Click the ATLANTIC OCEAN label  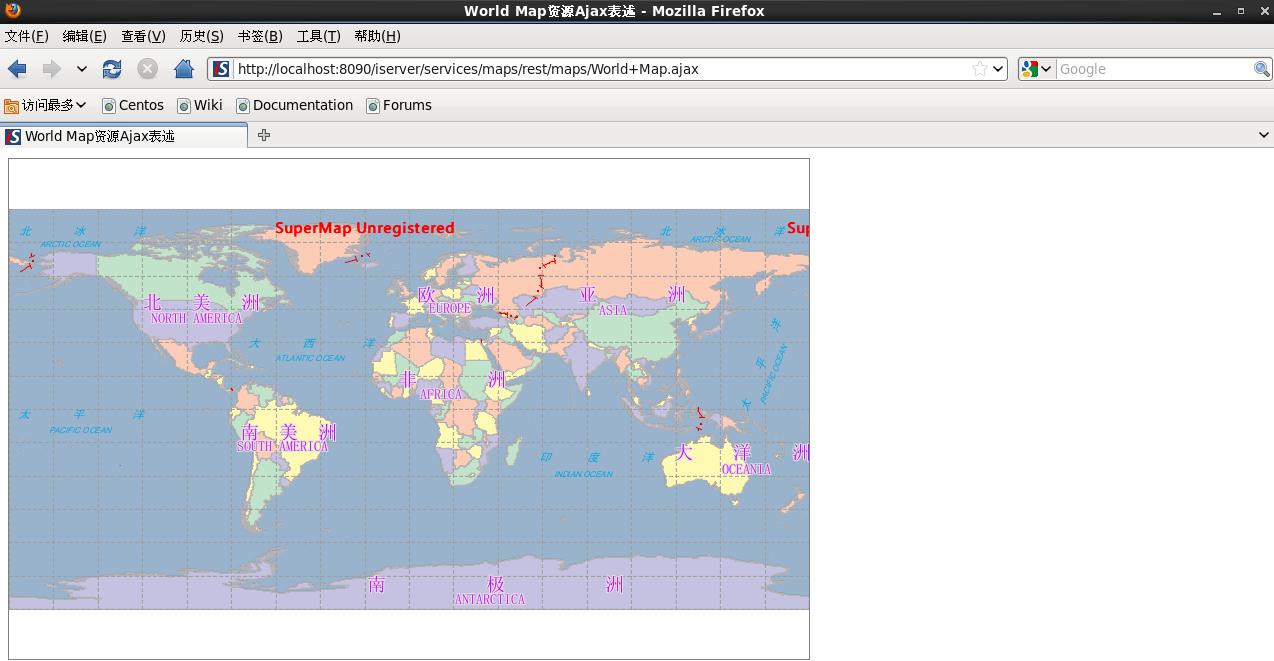[310, 358]
